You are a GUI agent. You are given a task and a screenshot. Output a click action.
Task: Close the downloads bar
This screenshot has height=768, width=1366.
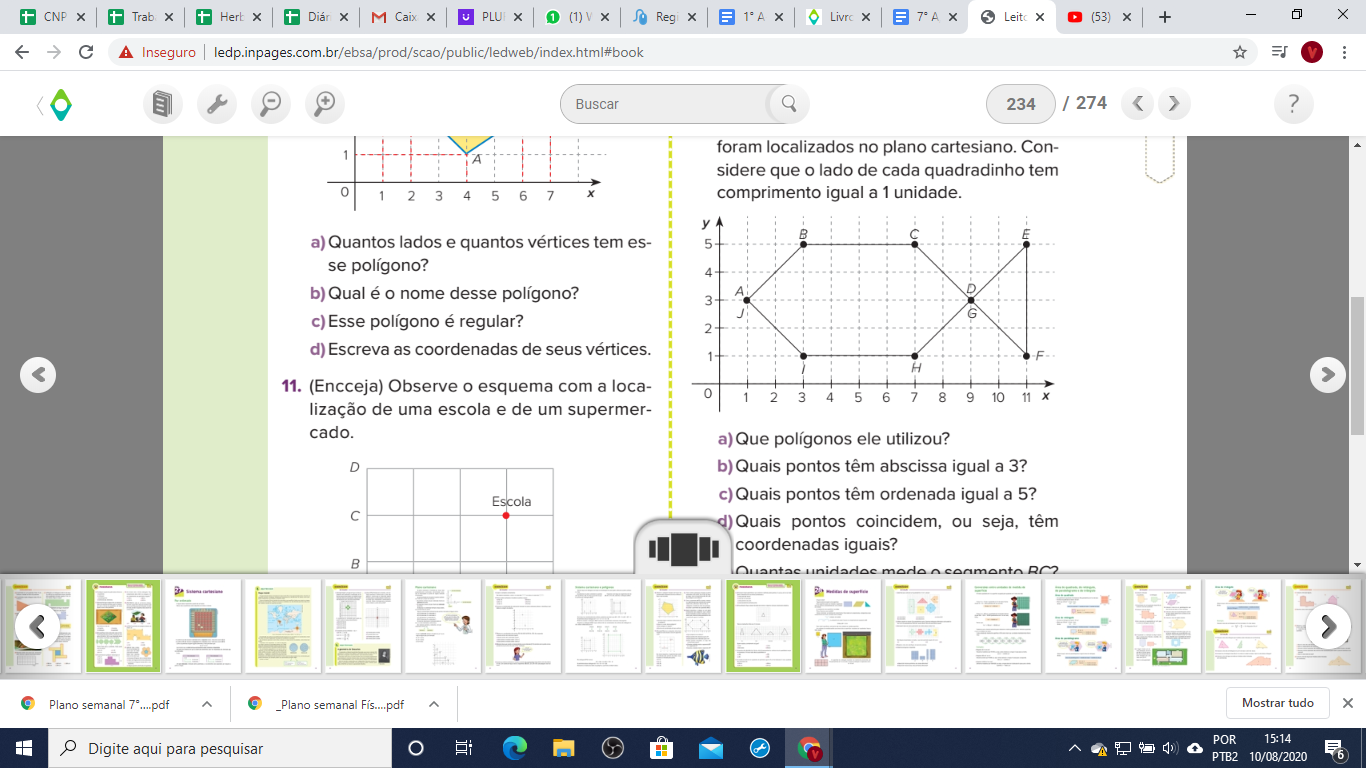pos(1347,703)
